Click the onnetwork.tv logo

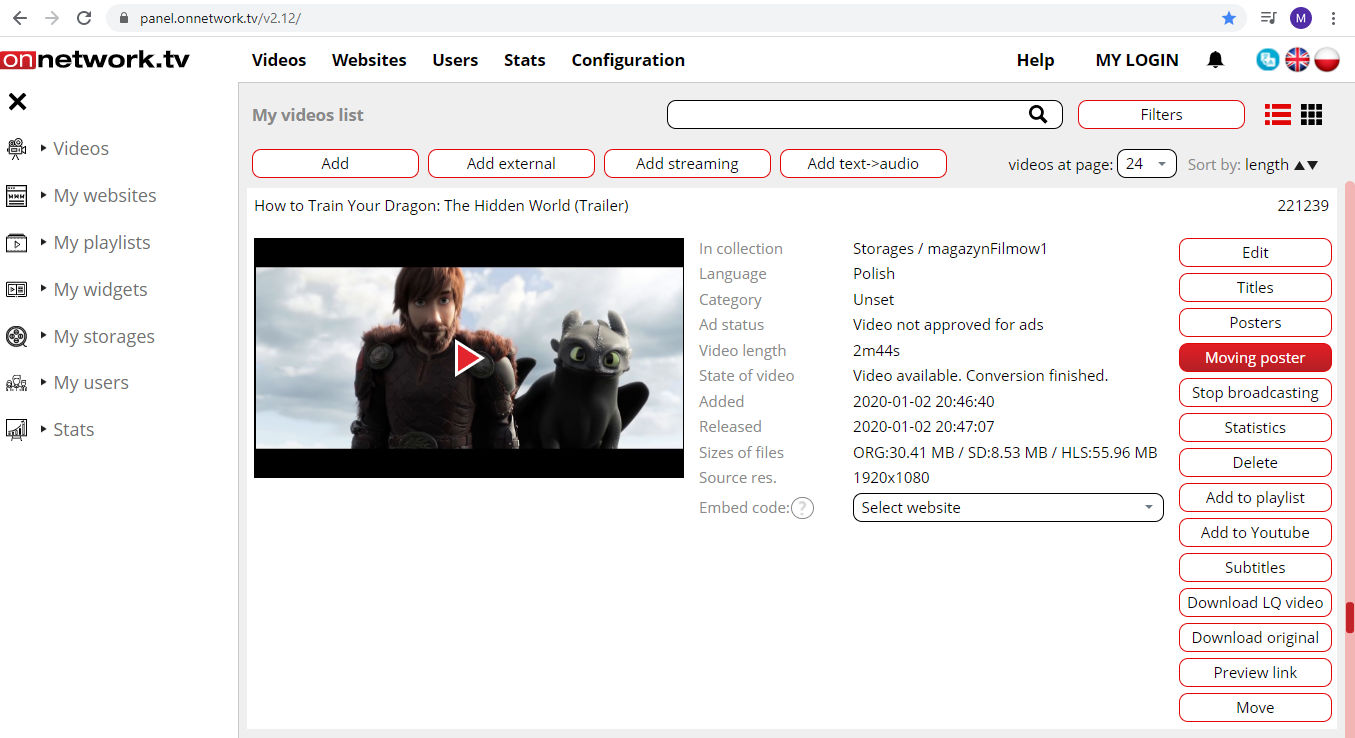pos(95,60)
